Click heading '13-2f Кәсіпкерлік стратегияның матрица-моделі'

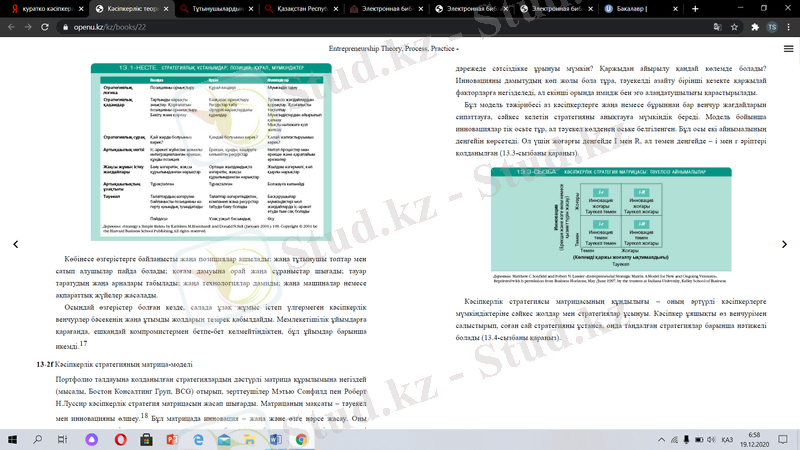pos(114,364)
